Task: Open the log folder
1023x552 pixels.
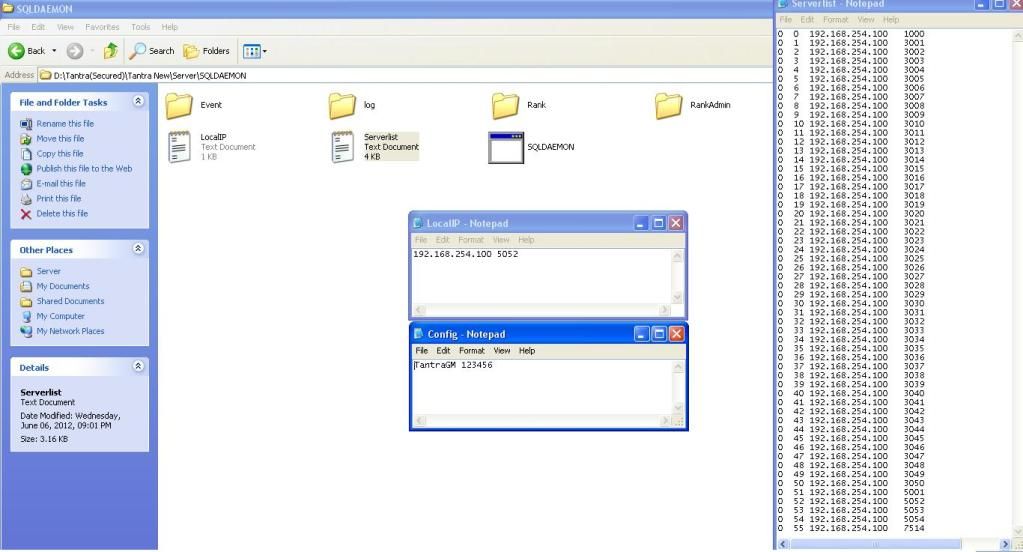Action: click(343, 105)
